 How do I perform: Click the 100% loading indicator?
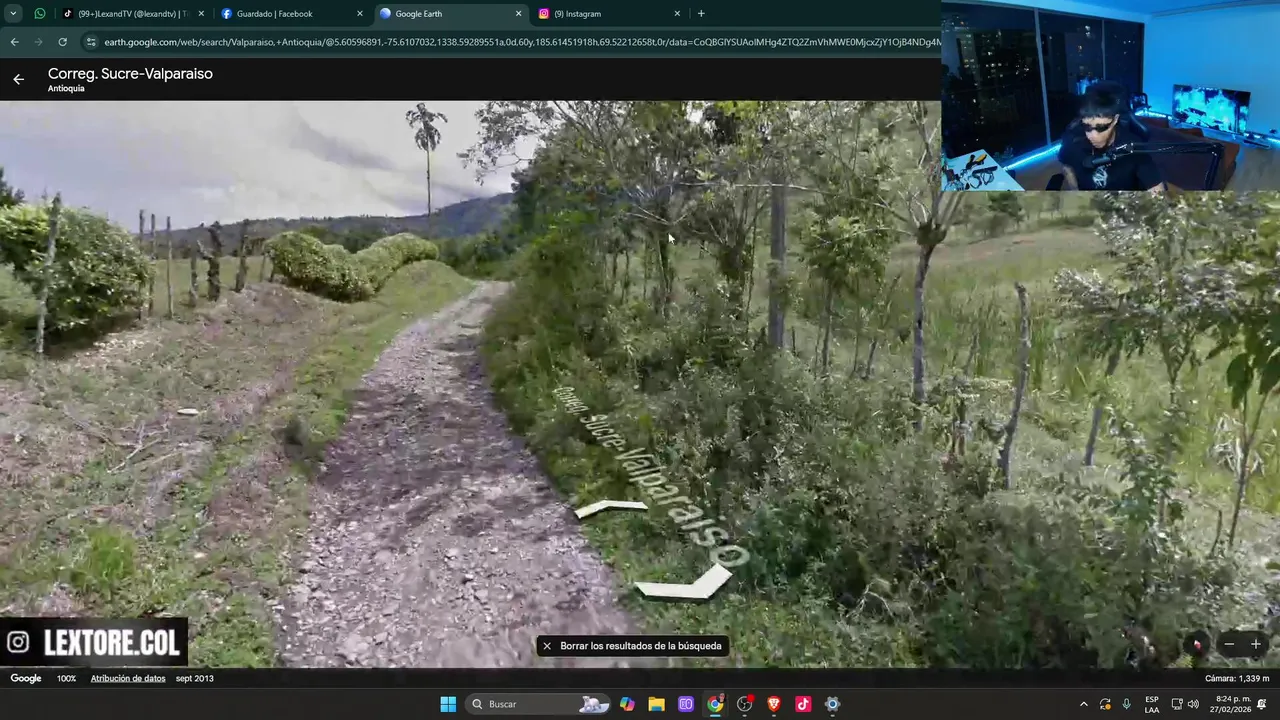(x=66, y=678)
